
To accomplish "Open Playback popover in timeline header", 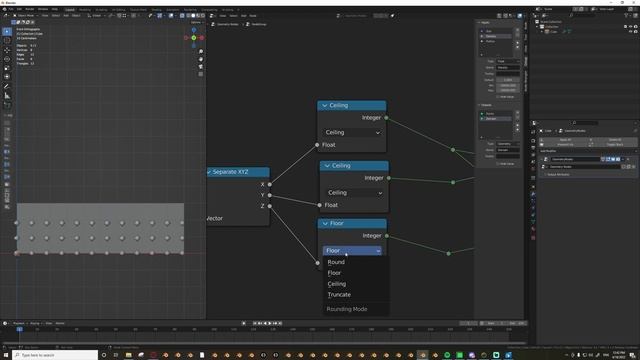I will click(19, 323).
